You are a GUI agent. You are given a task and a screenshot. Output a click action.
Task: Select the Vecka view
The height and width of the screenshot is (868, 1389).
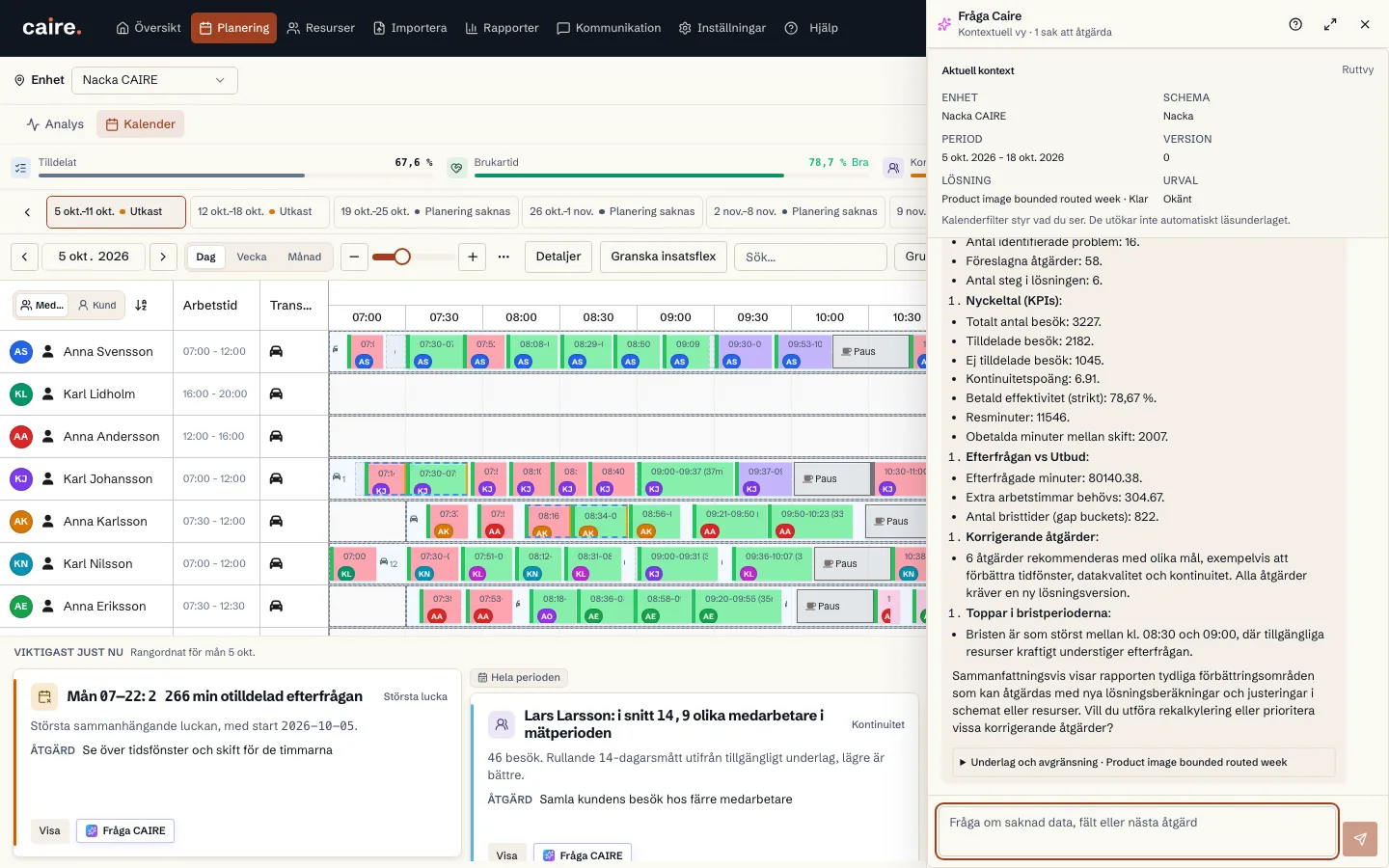pyautogui.click(x=252, y=257)
